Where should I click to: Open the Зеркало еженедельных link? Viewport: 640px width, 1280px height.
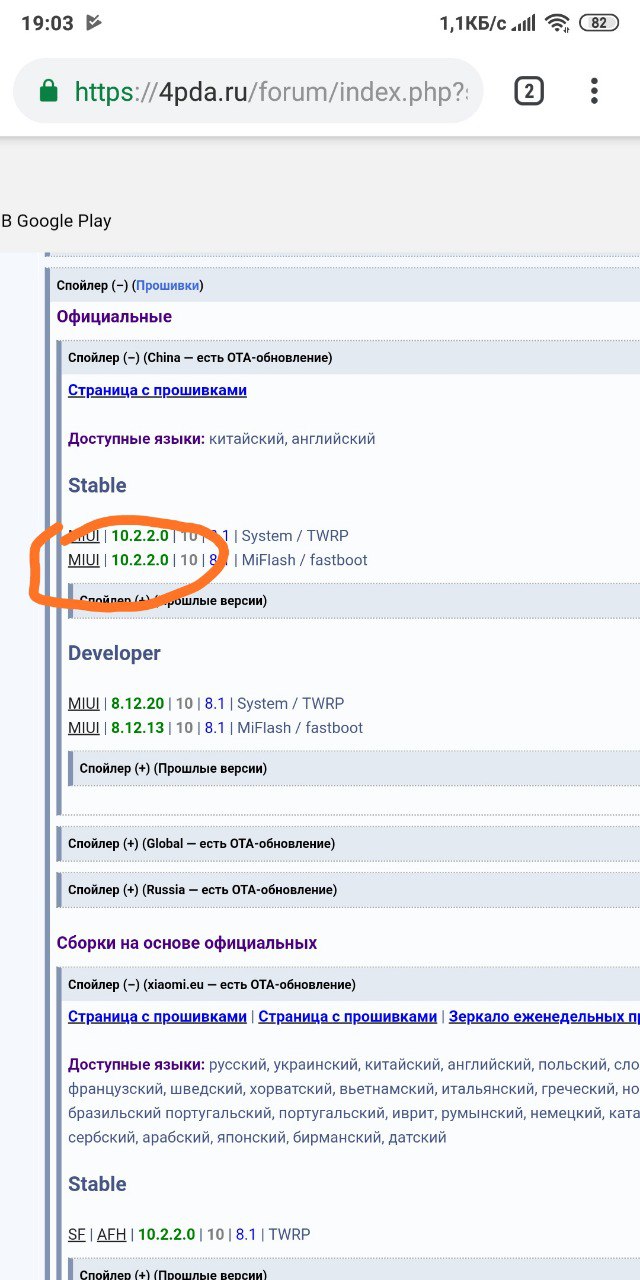coord(544,1017)
